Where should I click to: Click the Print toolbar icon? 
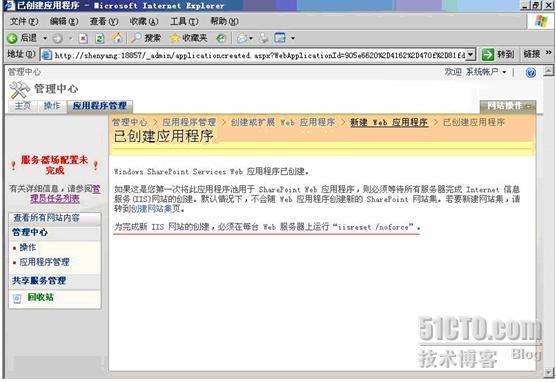tap(263, 38)
